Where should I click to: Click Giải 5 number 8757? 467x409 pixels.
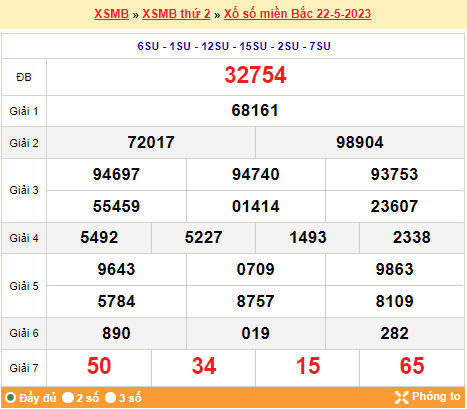[256, 301]
